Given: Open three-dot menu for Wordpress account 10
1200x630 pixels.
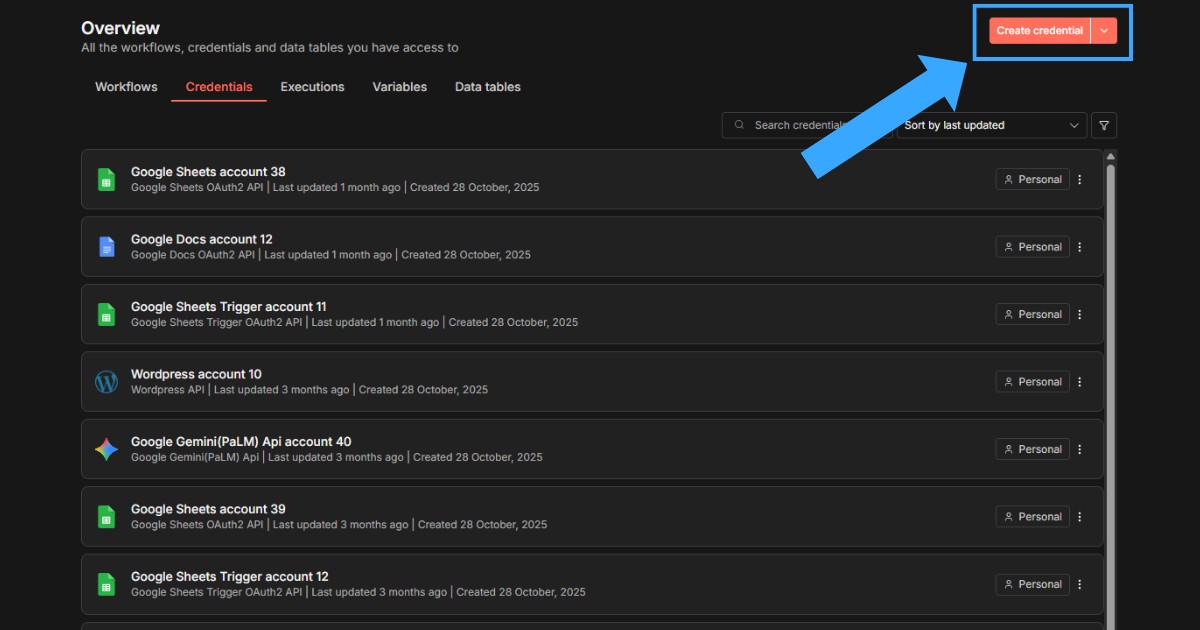Looking at the screenshot, I should (1079, 382).
